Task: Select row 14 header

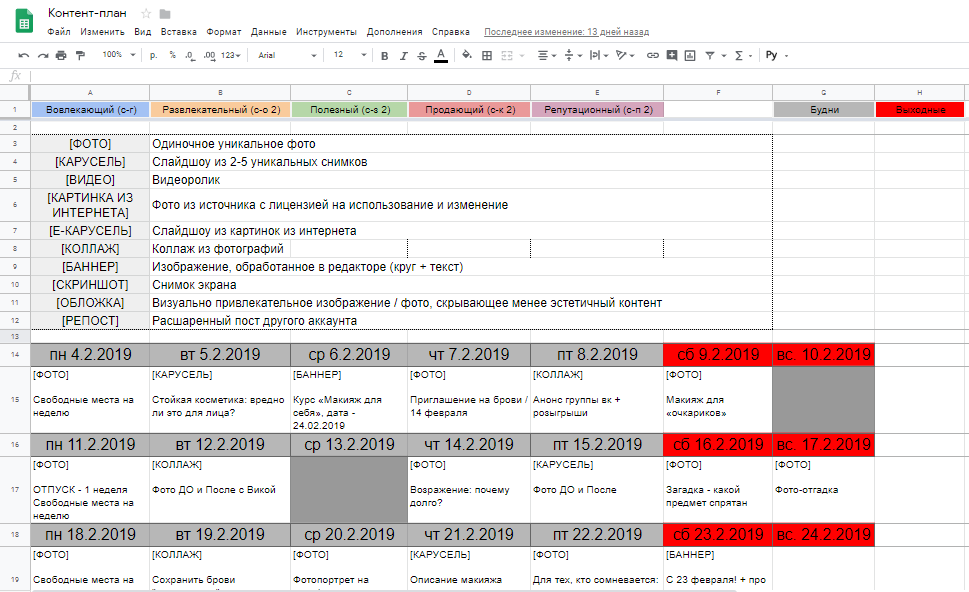Action: 15,355
